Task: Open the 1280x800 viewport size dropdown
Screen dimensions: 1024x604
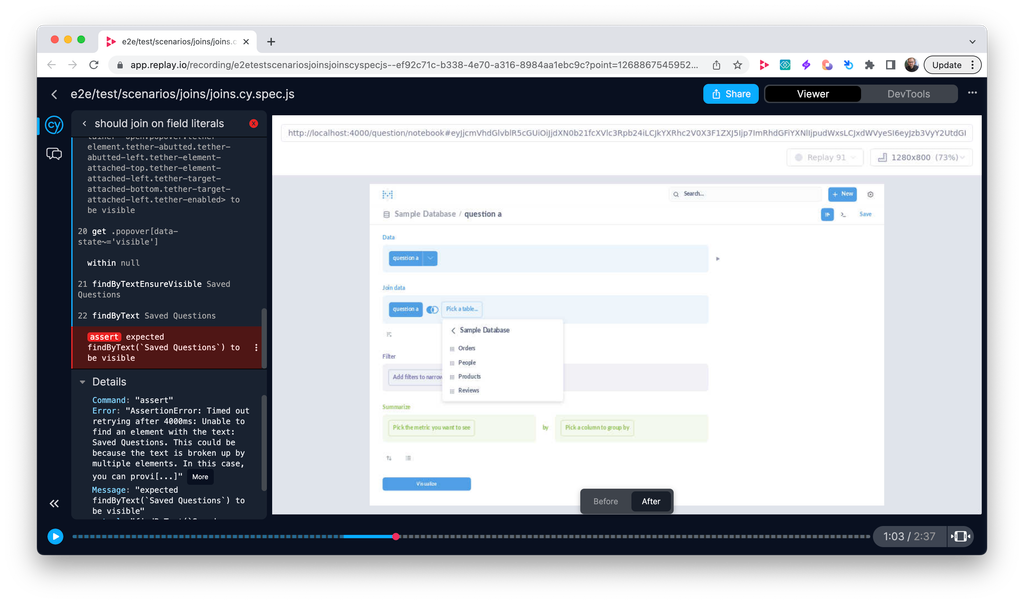Action: tap(921, 157)
